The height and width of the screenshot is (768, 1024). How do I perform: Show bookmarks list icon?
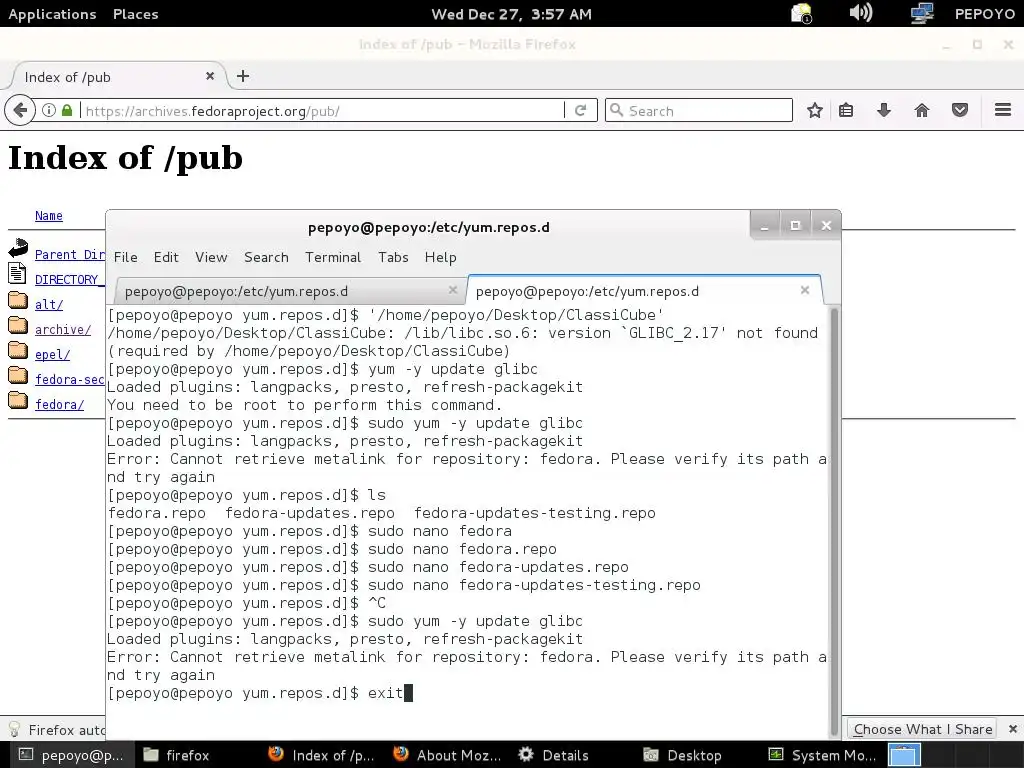846,110
